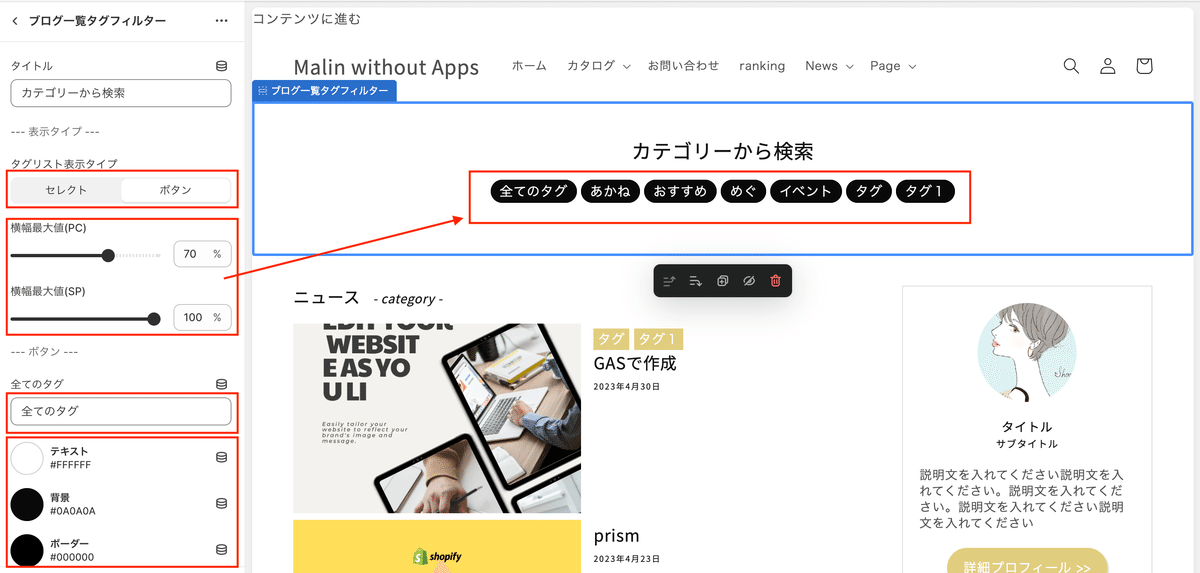Screen dimensions: 1200x573
Task: Open the three-dots more options menu
Action: tap(221, 20)
